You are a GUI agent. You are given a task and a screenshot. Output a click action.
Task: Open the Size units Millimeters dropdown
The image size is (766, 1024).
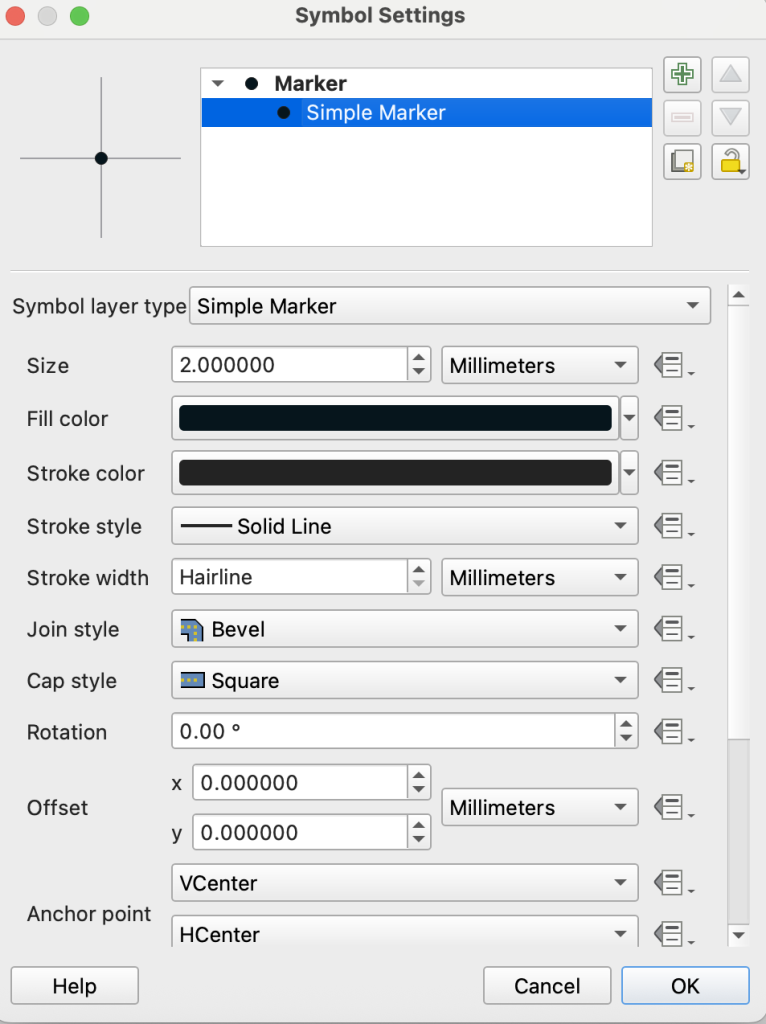(x=539, y=366)
